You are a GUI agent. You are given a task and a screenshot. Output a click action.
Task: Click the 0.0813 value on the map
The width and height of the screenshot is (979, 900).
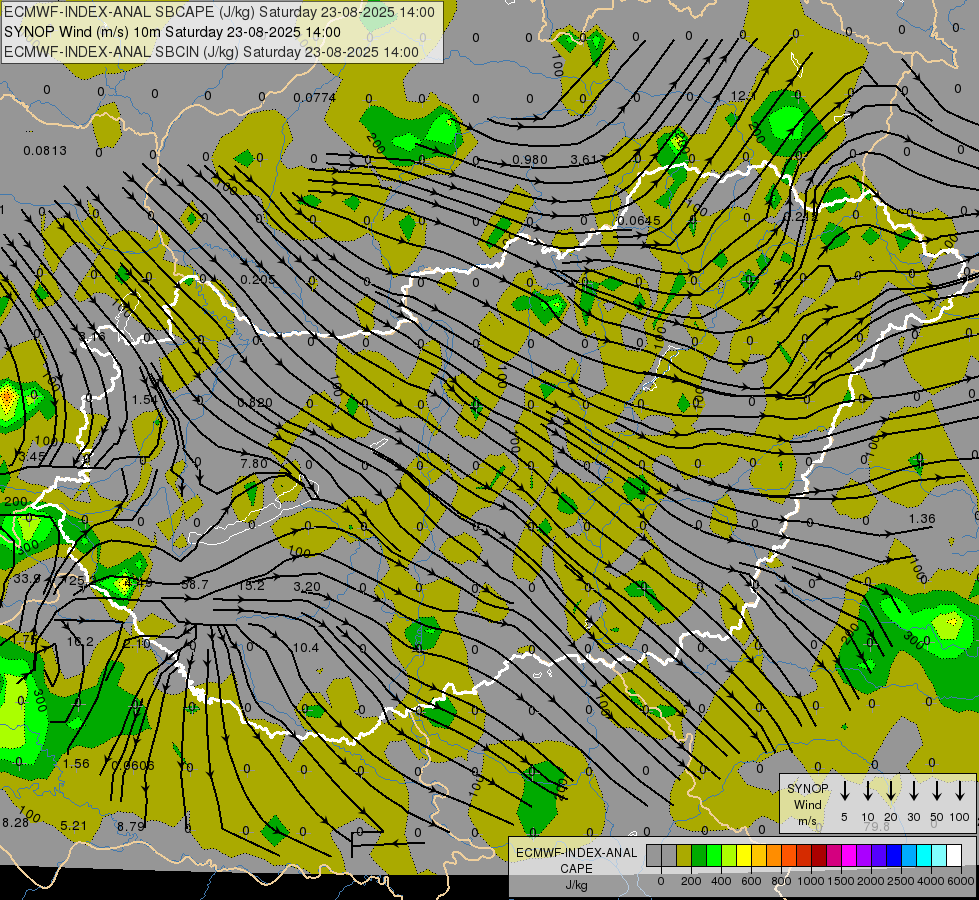click(45, 151)
